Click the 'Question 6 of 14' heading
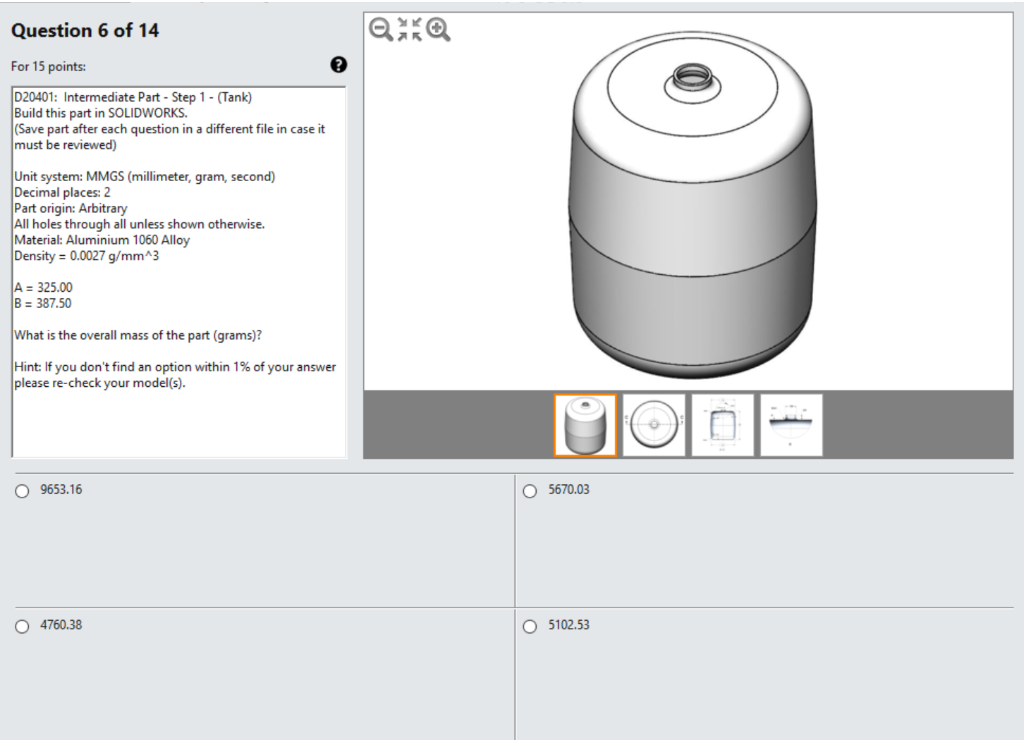 coord(85,31)
